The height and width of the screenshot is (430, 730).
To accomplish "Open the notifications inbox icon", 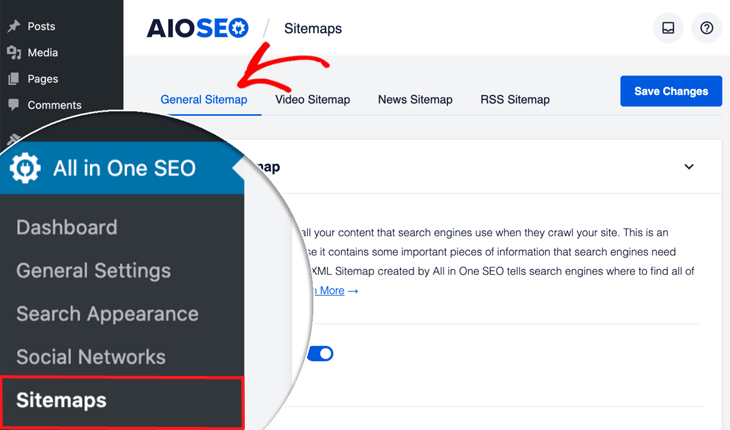I will [x=668, y=28].
